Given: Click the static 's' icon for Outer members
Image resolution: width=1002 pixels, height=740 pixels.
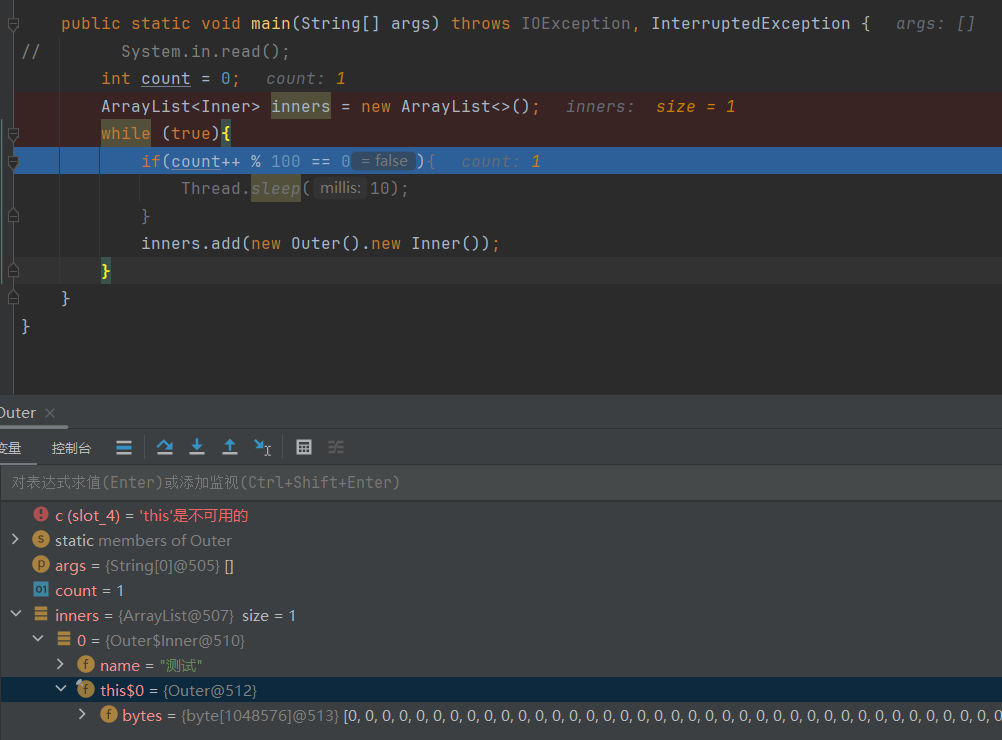Looking at the screenshot, I should tap(41, 539).
